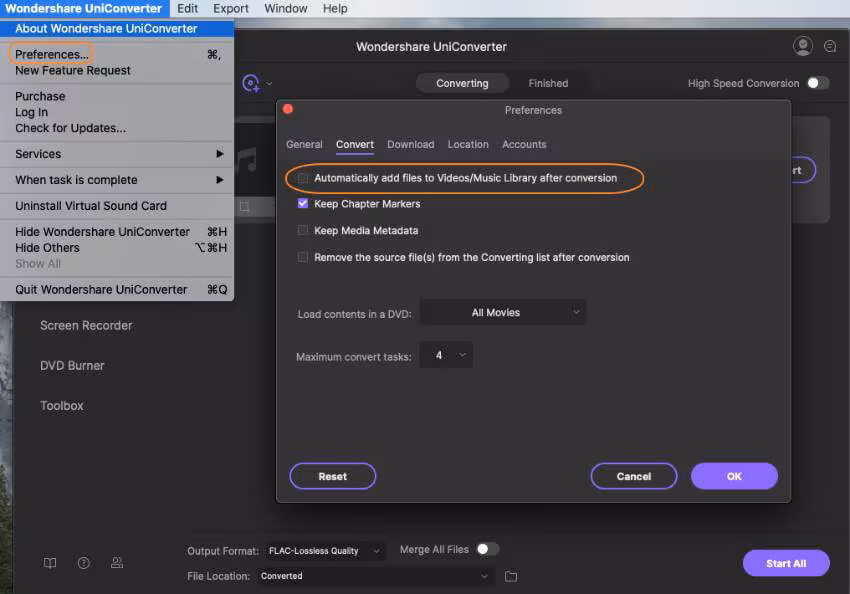The width and height of the screenshot is (850, 594).
Task: Expand When task is complete submenu
Action: pos(117,180)
